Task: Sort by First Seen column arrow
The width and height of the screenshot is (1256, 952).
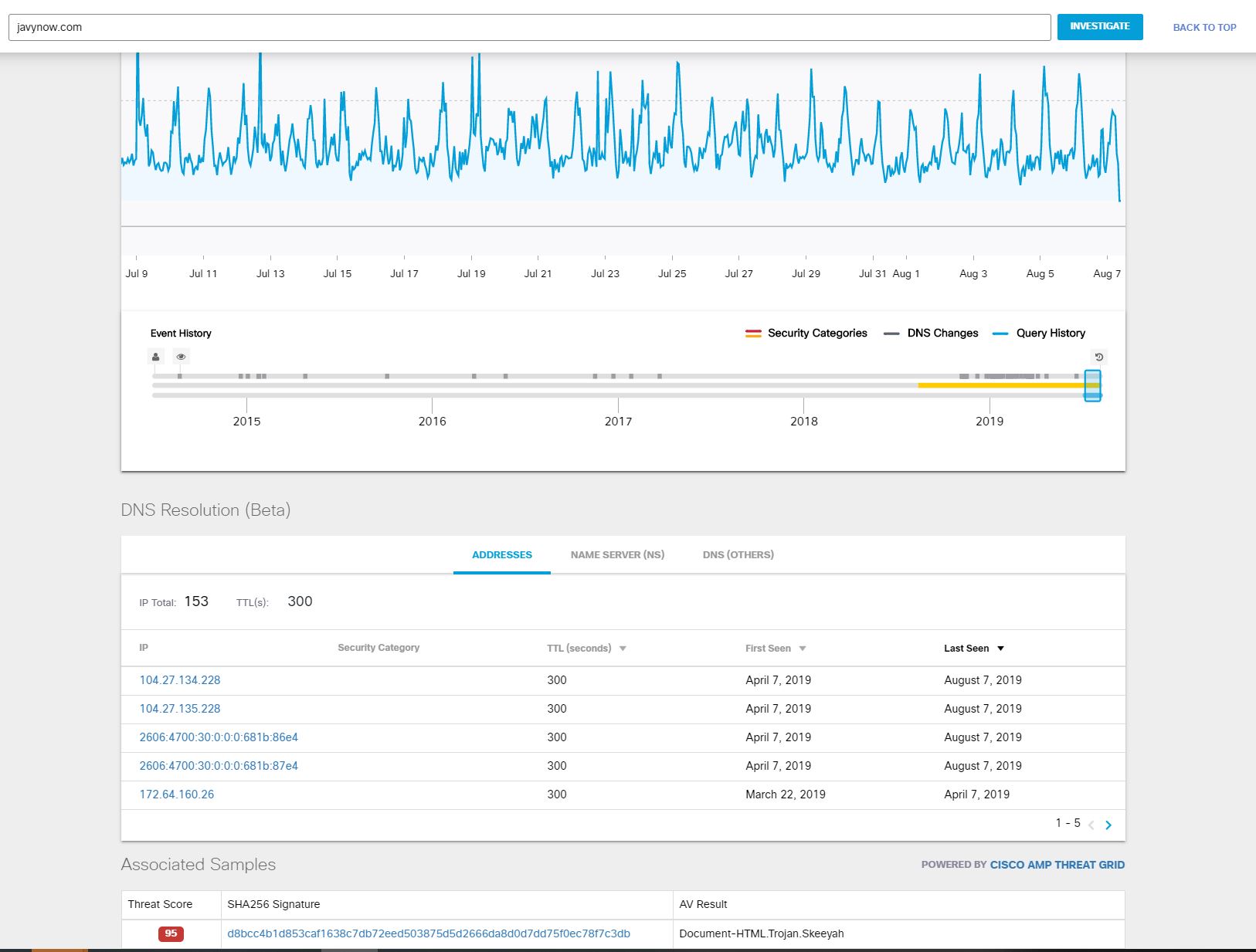Action: tap(803, 649)
